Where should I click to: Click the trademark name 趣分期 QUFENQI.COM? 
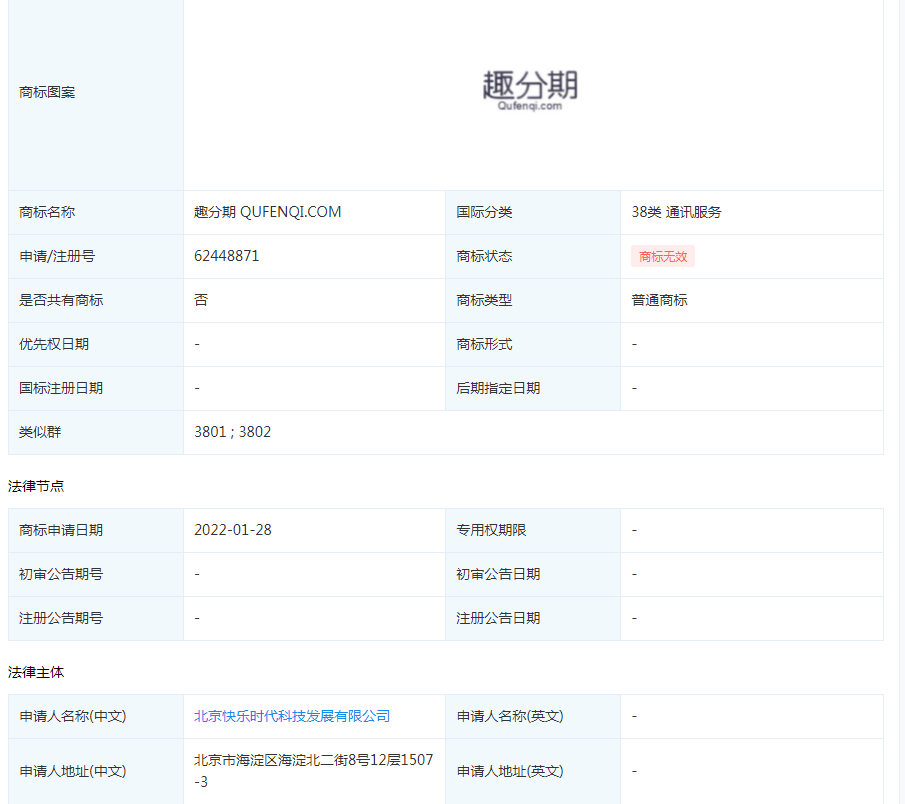[267, 212]
